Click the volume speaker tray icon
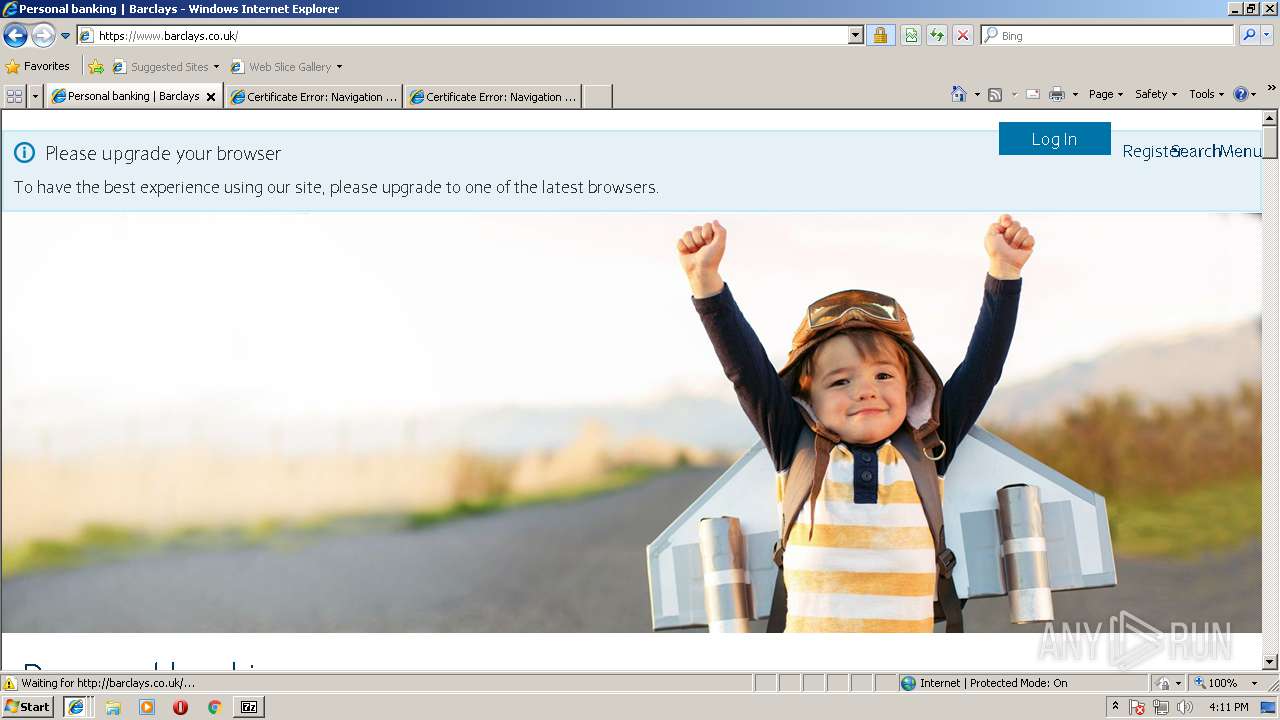Screen dimensions: 1280x720 (1185, 707)
